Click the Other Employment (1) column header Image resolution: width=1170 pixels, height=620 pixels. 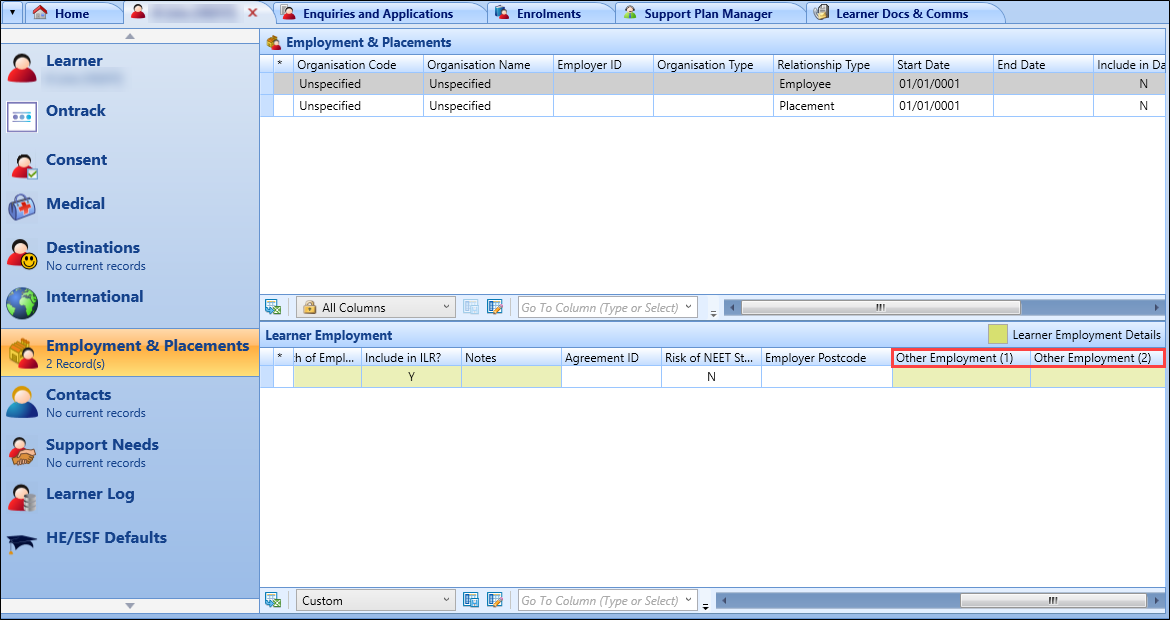(x=961, y=358)
